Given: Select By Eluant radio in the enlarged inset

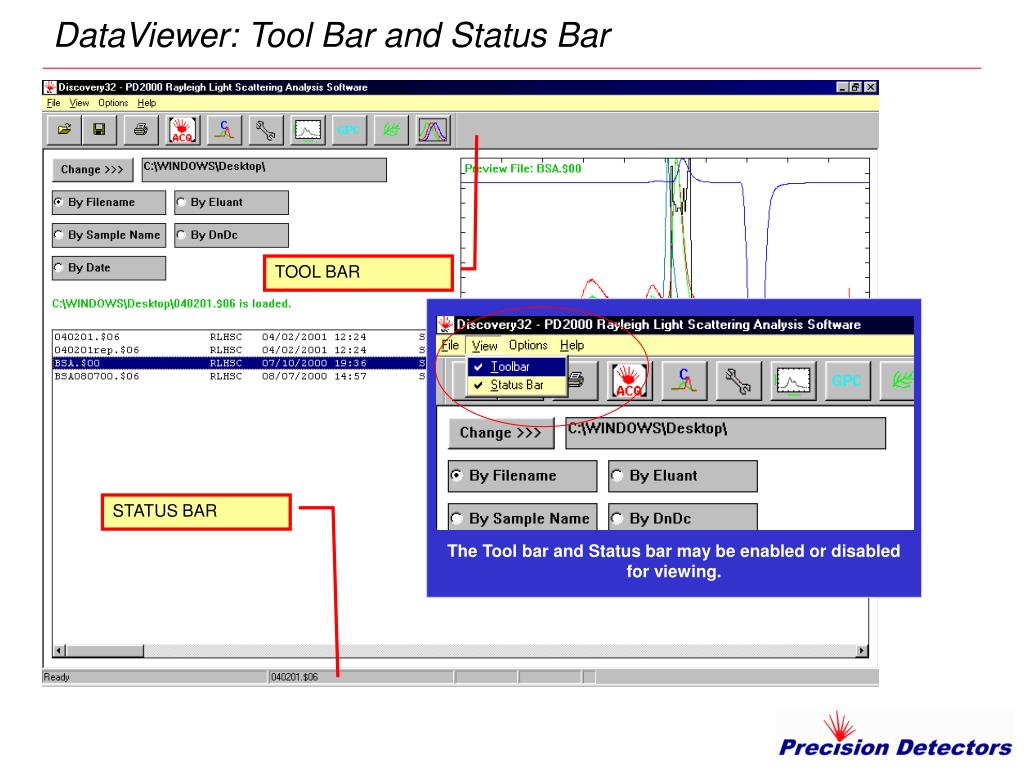Looking at the screenshot, I should point(682,476).
